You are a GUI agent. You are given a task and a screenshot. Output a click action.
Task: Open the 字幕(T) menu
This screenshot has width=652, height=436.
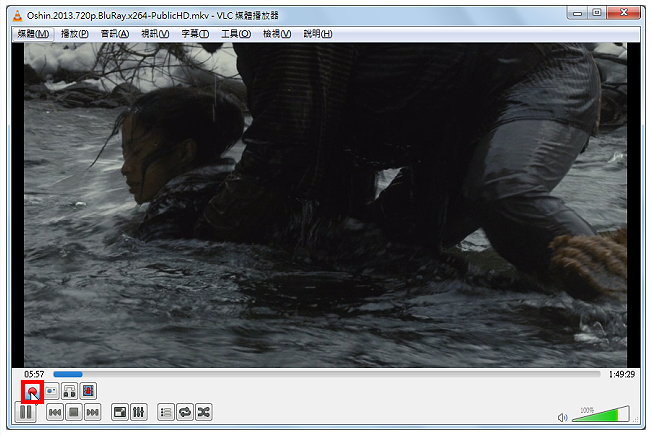(195, 34)
